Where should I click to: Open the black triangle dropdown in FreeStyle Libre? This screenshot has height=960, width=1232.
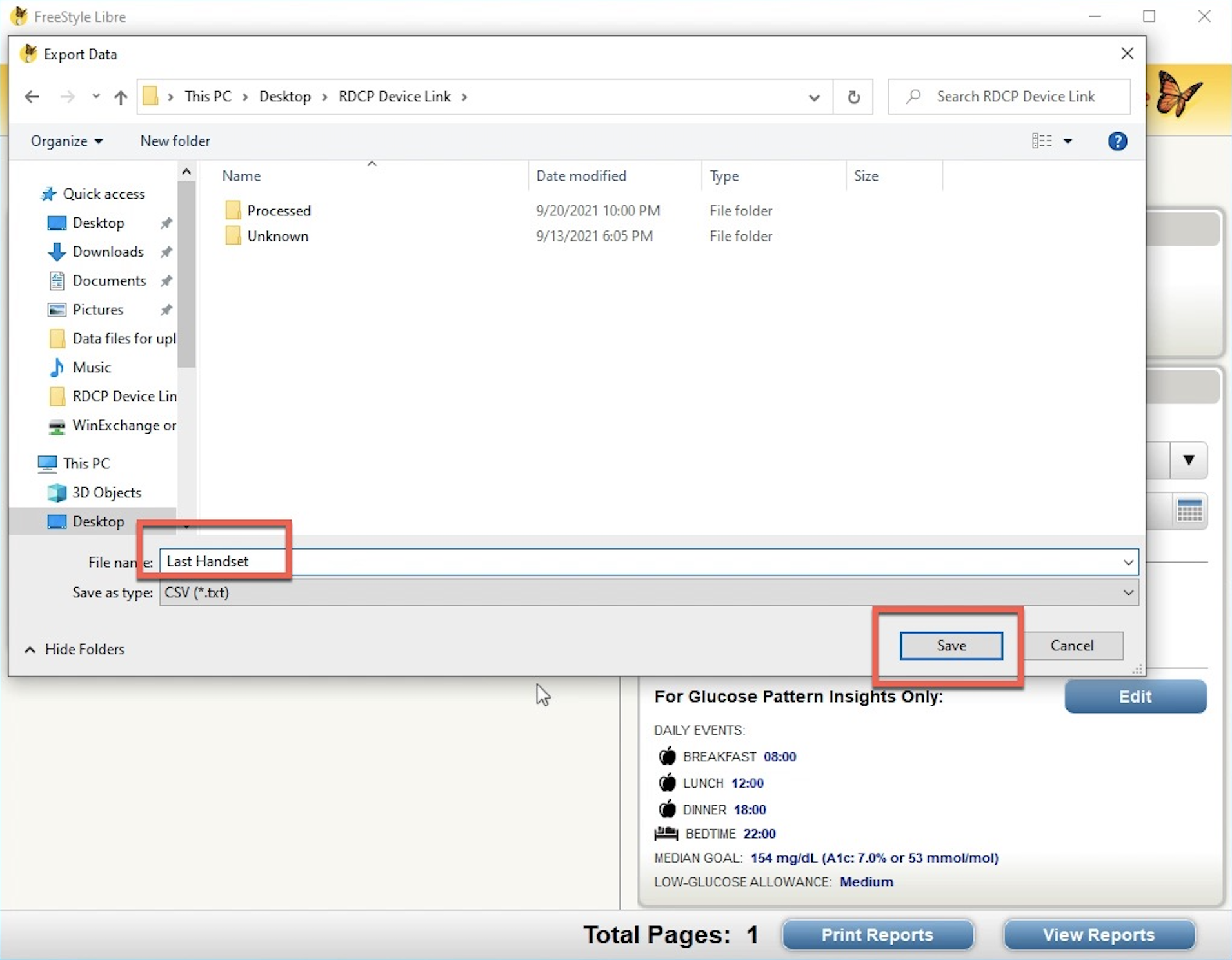click(x=1188, y=461)
